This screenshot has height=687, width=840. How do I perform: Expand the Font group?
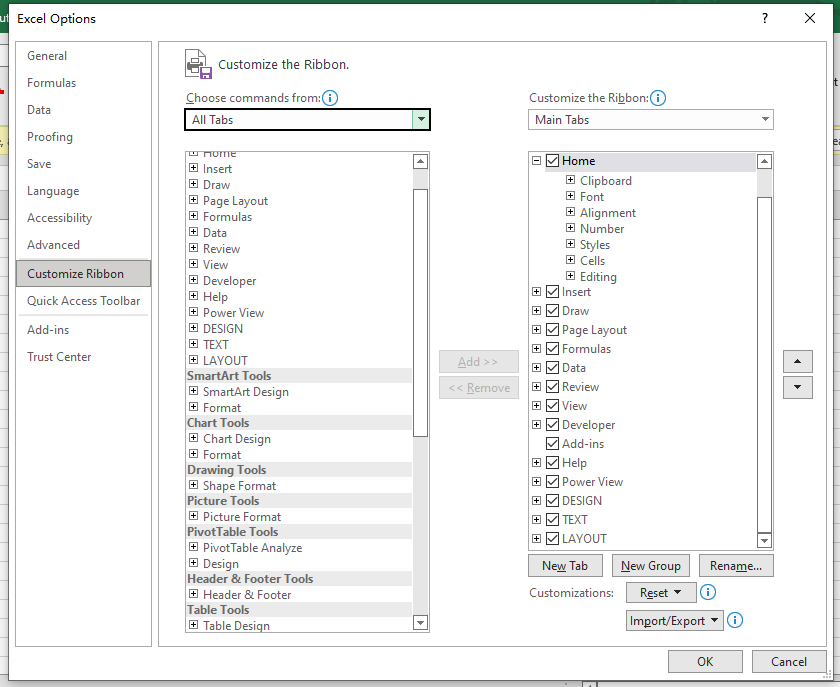pos(571,196)
